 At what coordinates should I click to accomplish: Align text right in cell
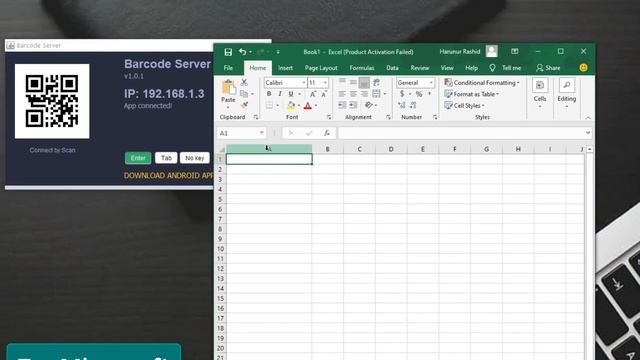(364, 94)
